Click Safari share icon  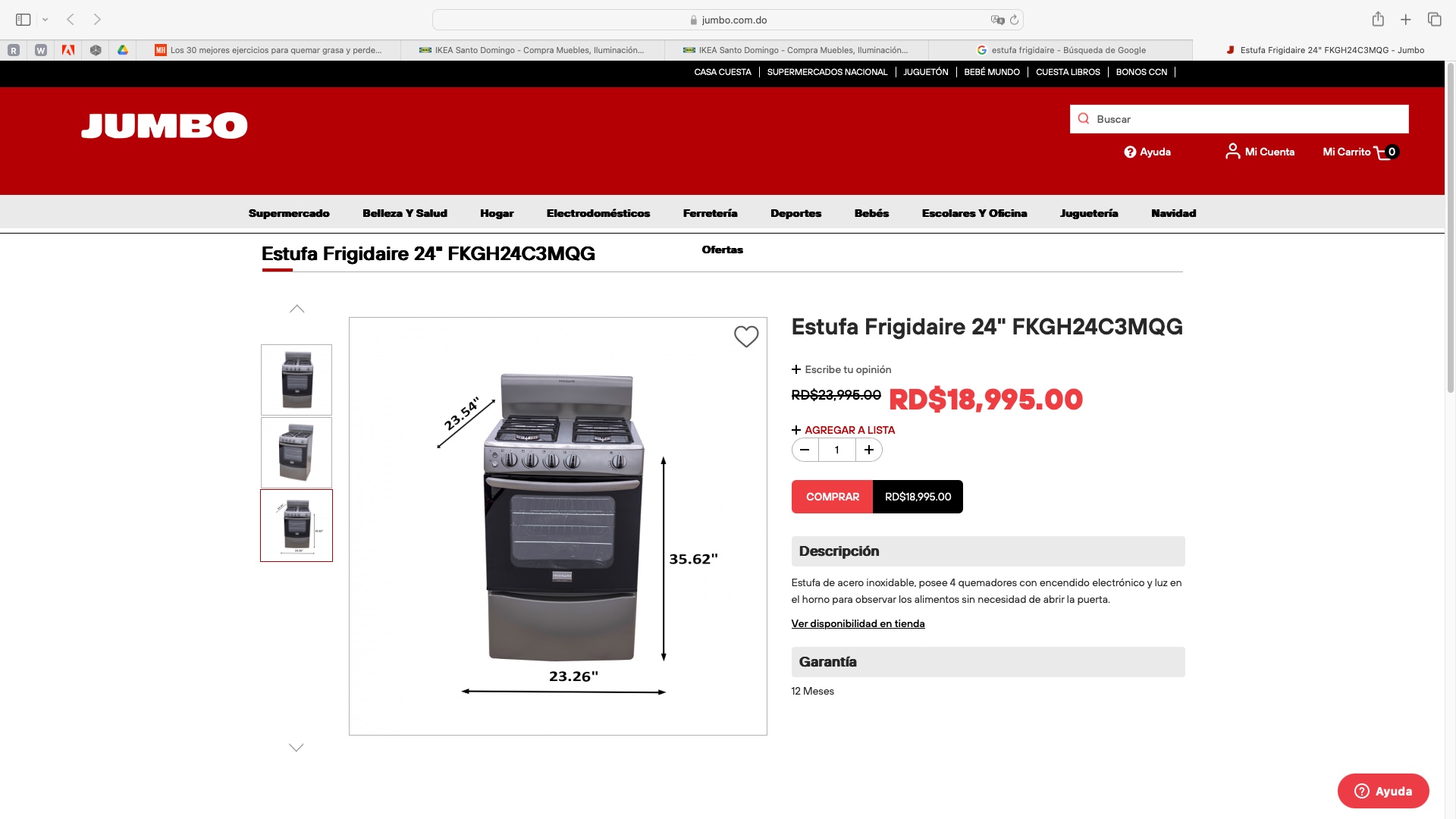(x=1378, y=20)
